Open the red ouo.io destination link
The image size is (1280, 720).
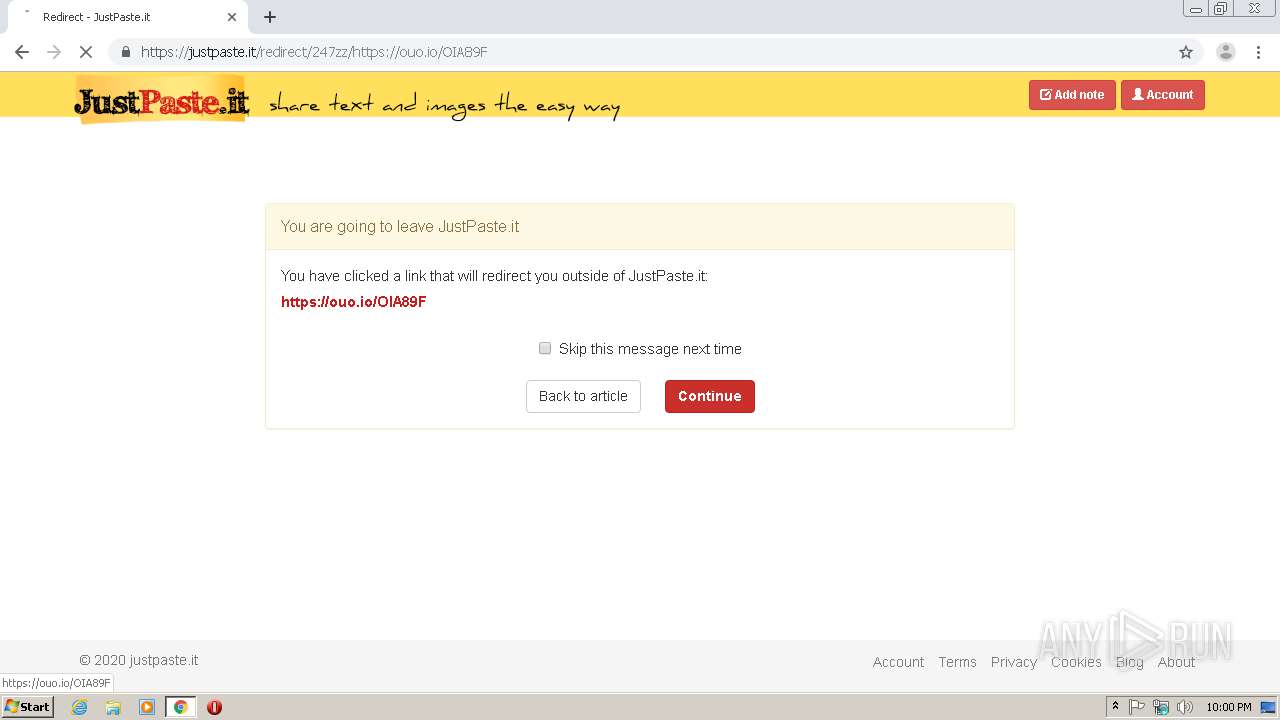tap(354, 302)
